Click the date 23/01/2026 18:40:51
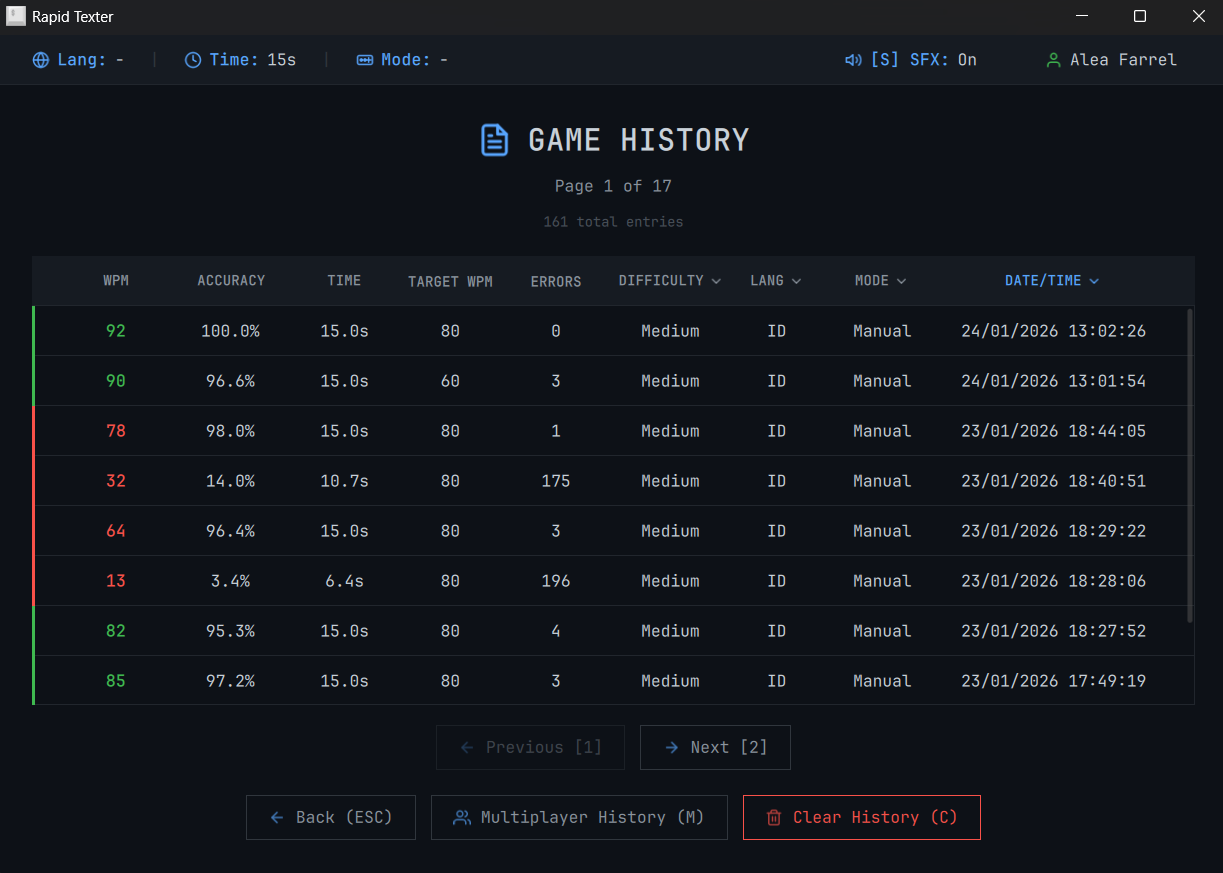The width and height of the screenshot is (1223, 873). [1053, 481]
